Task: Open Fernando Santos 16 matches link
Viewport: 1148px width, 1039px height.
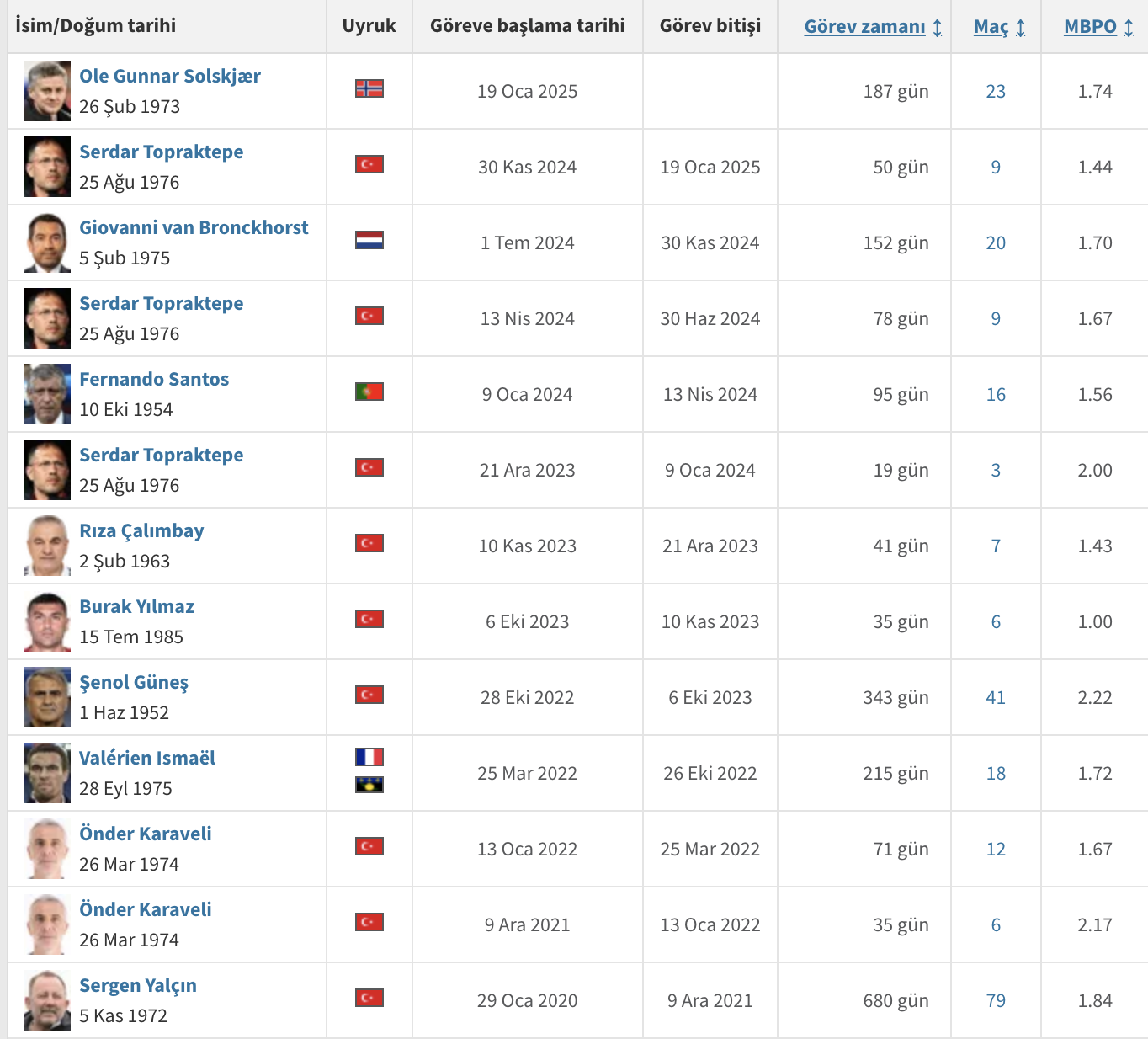Action: 996,394
